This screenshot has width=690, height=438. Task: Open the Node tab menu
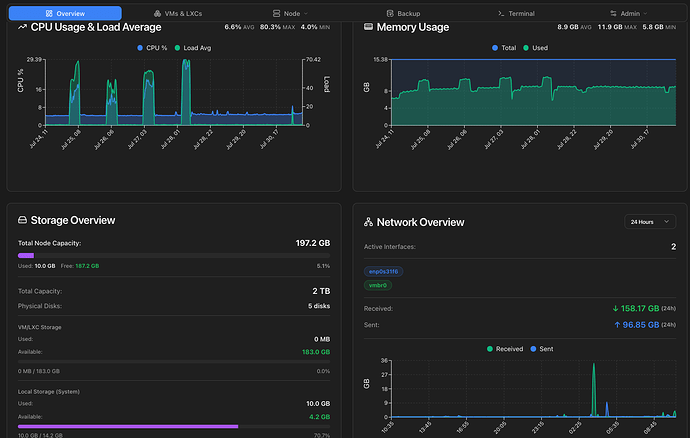point(290,14)
